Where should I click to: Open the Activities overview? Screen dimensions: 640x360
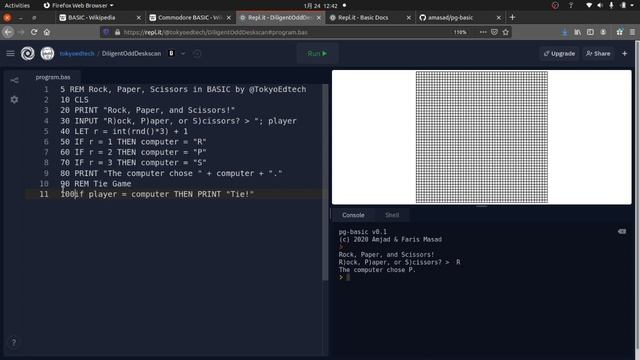[17, 5]
